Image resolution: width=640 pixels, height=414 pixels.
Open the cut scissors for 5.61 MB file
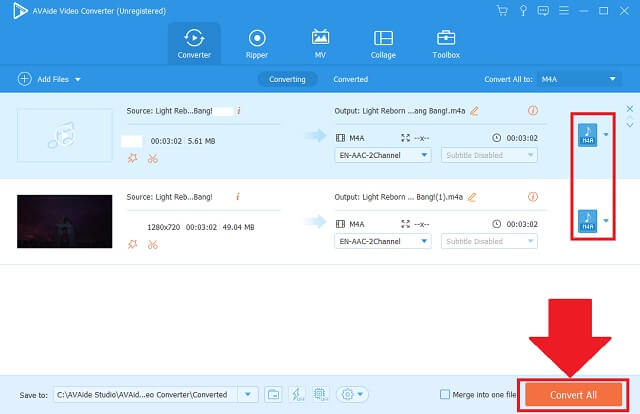click(x=153, y=158)
